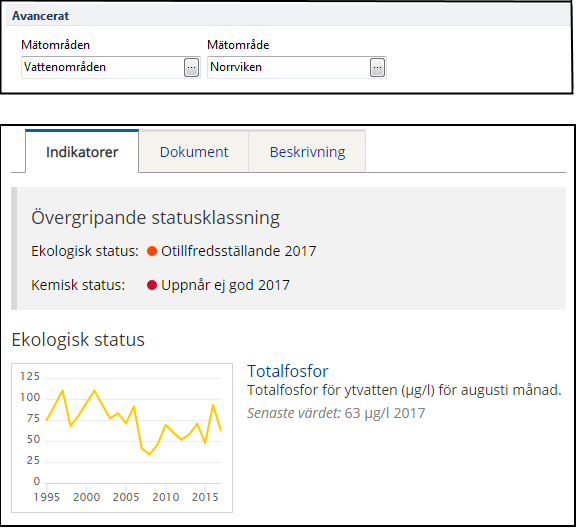Click the orange Ekologisk status indicator dot
The image size is (578, 530).
pos(152,251)
